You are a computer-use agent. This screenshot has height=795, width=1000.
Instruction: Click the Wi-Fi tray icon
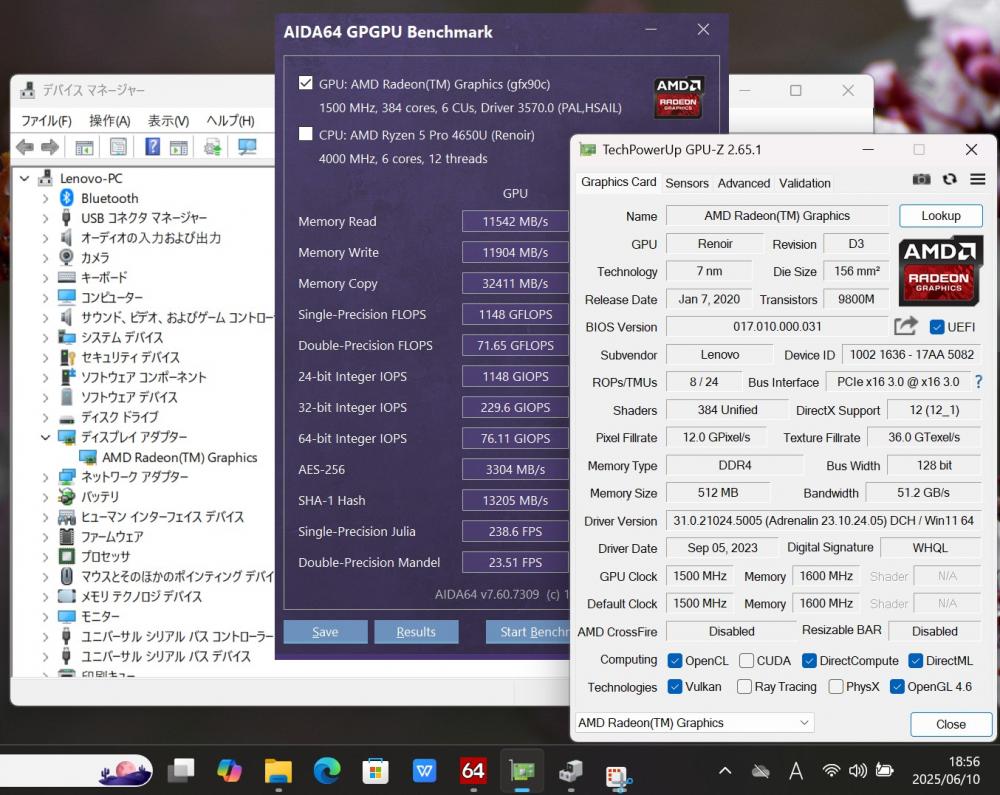(x=830, y=770)
